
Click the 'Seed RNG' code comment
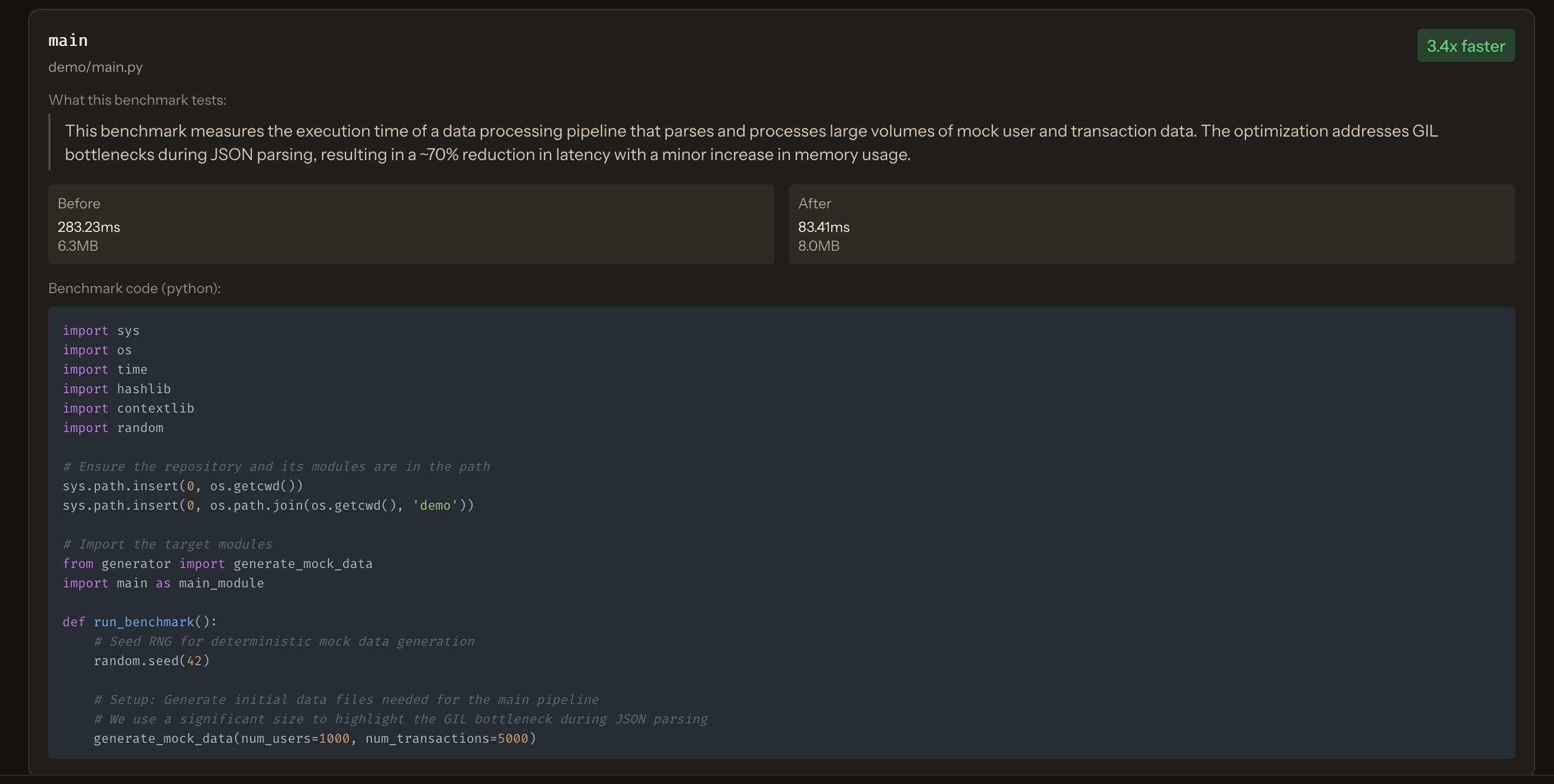(x=284, y=642)
